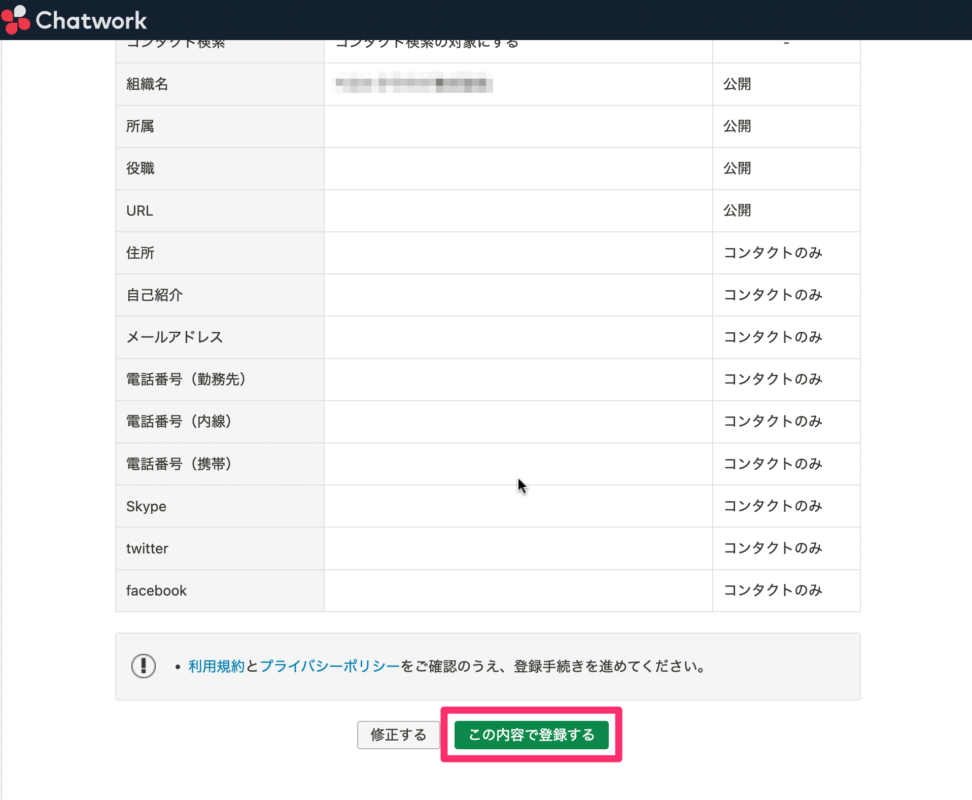Click the empty 役職 value cell

point(517,168)
